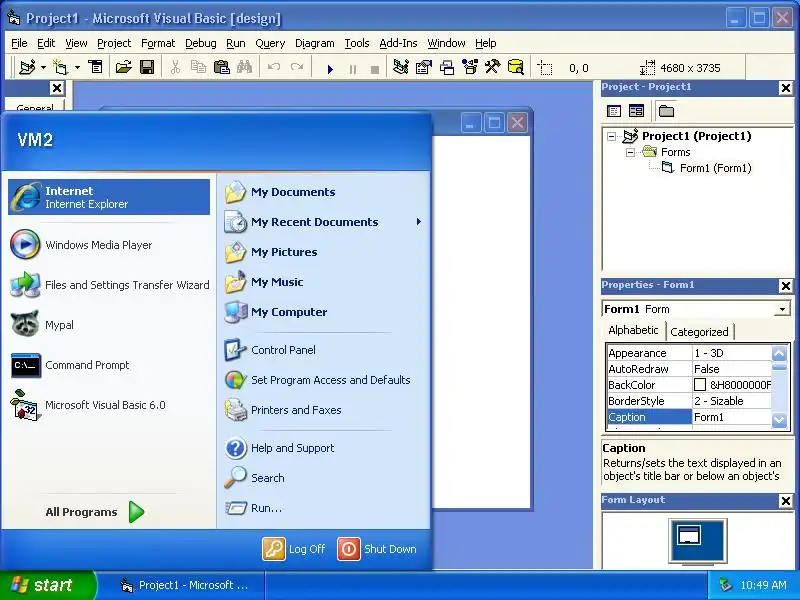Open the Menu Editor toolbar icon
This screenshot has width=800, height=600.
pos(95,67)
